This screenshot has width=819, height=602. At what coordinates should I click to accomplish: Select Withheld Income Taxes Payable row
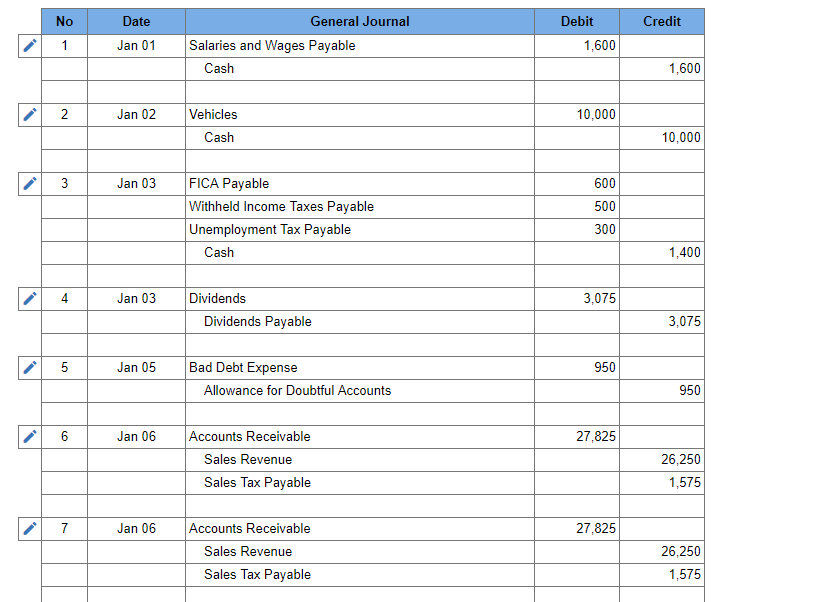point(360,207)
